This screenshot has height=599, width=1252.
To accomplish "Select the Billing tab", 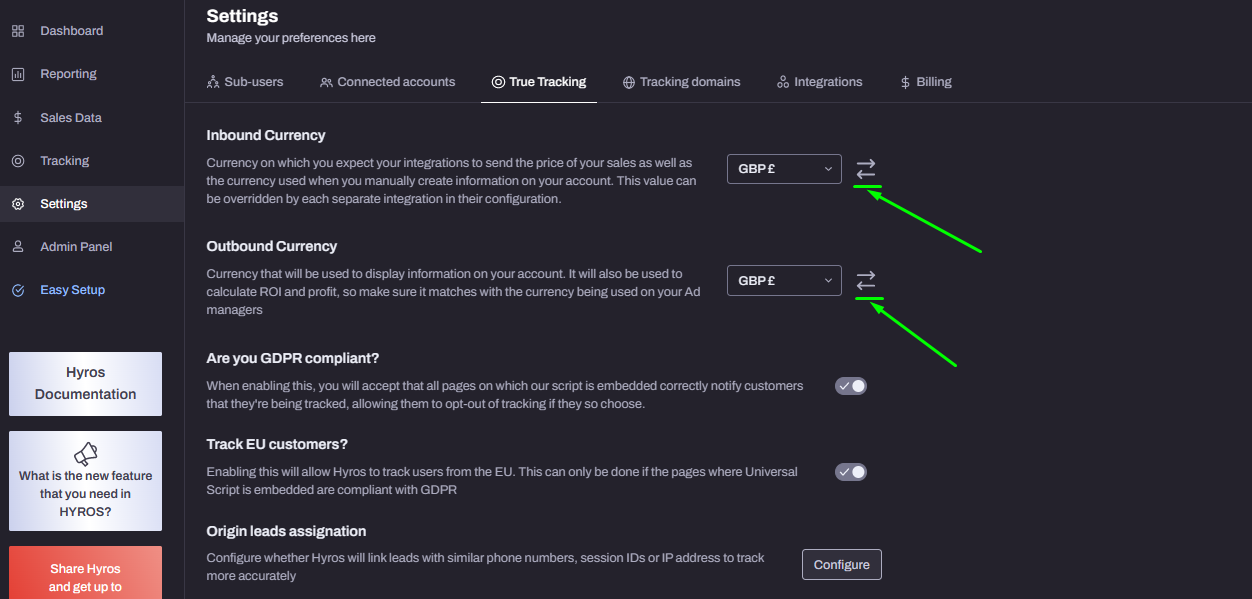I will click(x=925, y=81).
